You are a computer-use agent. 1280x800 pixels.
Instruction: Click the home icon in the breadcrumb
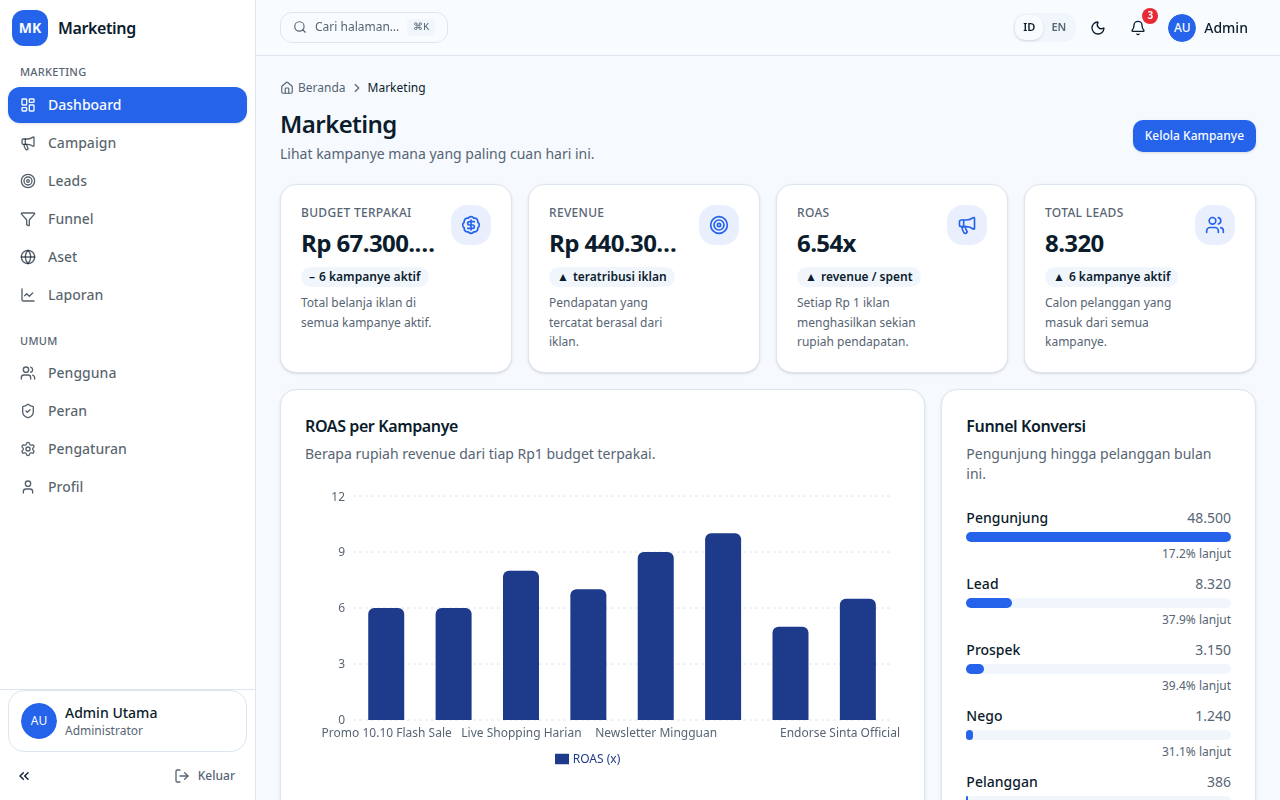point(287,88)
